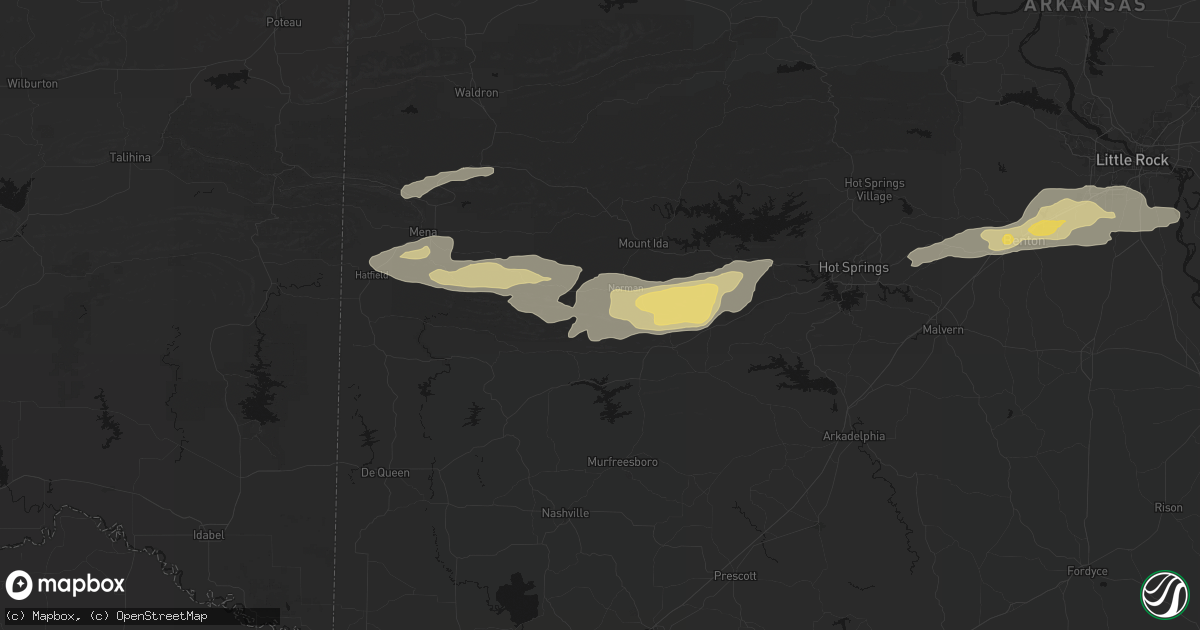Click the ARKANSAS state label
Screen dimensions: 1200x630
coord(1084,6)
